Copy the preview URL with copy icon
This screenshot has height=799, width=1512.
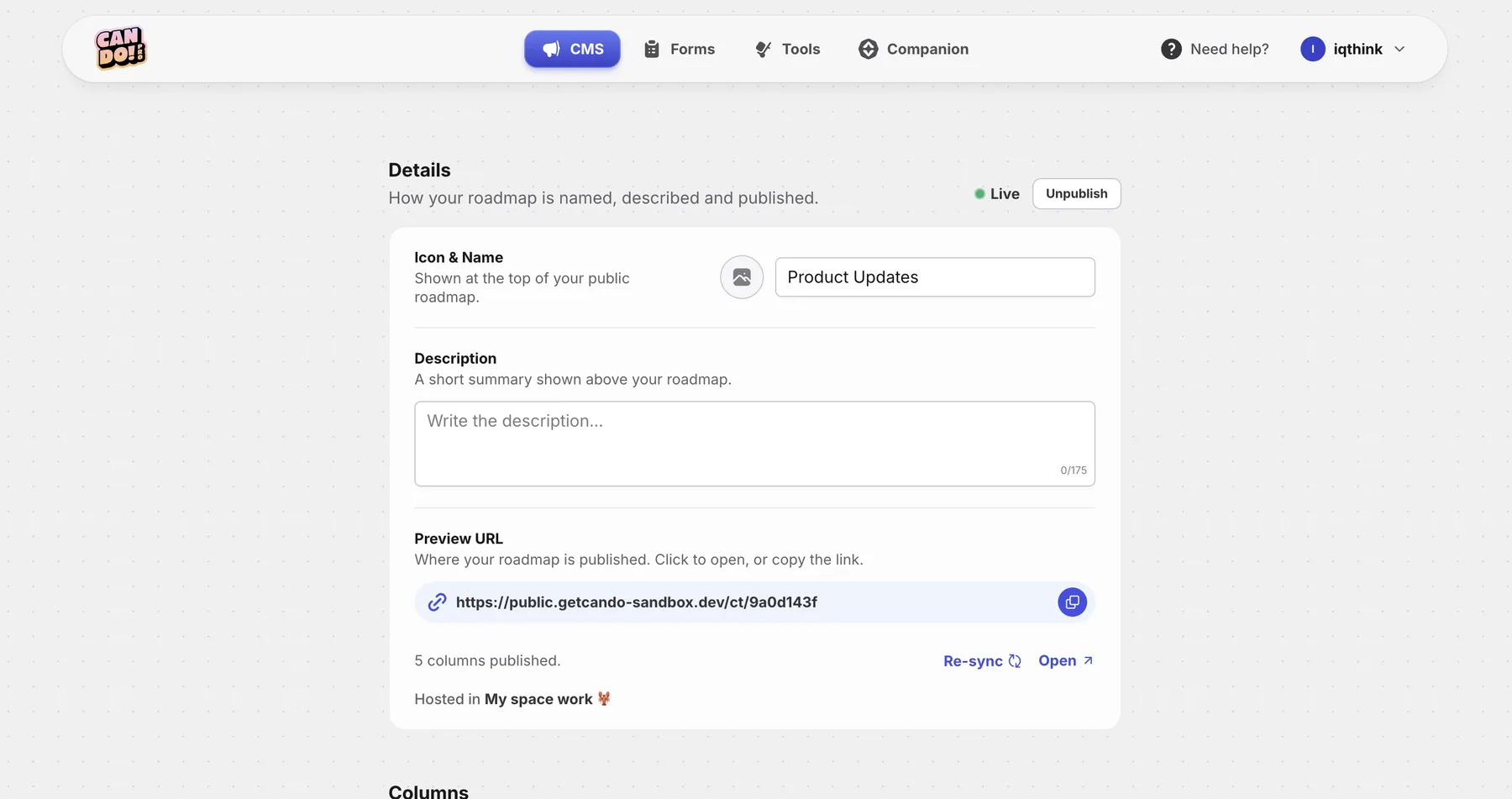[1072, 602]
